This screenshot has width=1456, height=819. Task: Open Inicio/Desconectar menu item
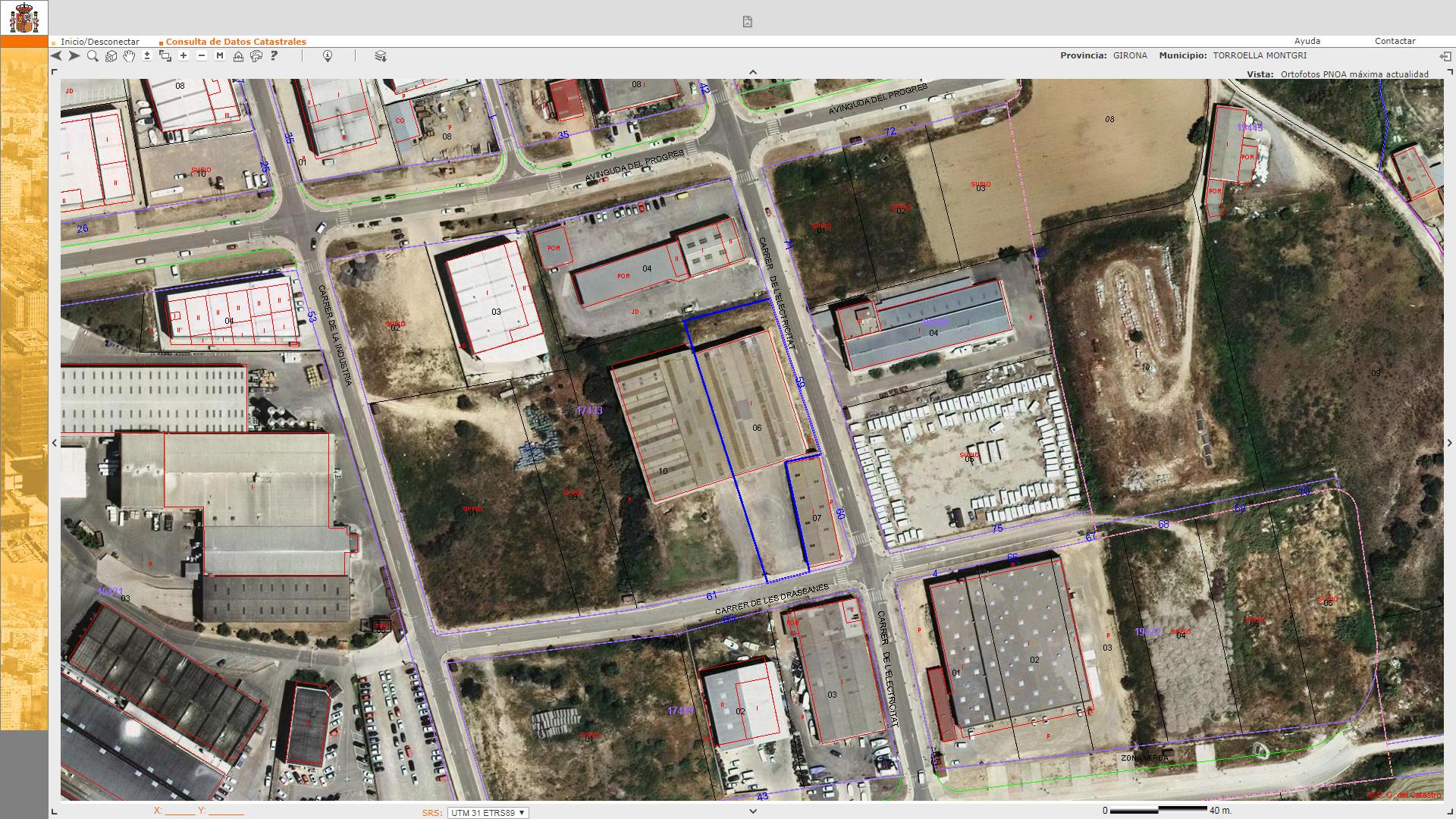pyautogui.click(x=99, y=42)
